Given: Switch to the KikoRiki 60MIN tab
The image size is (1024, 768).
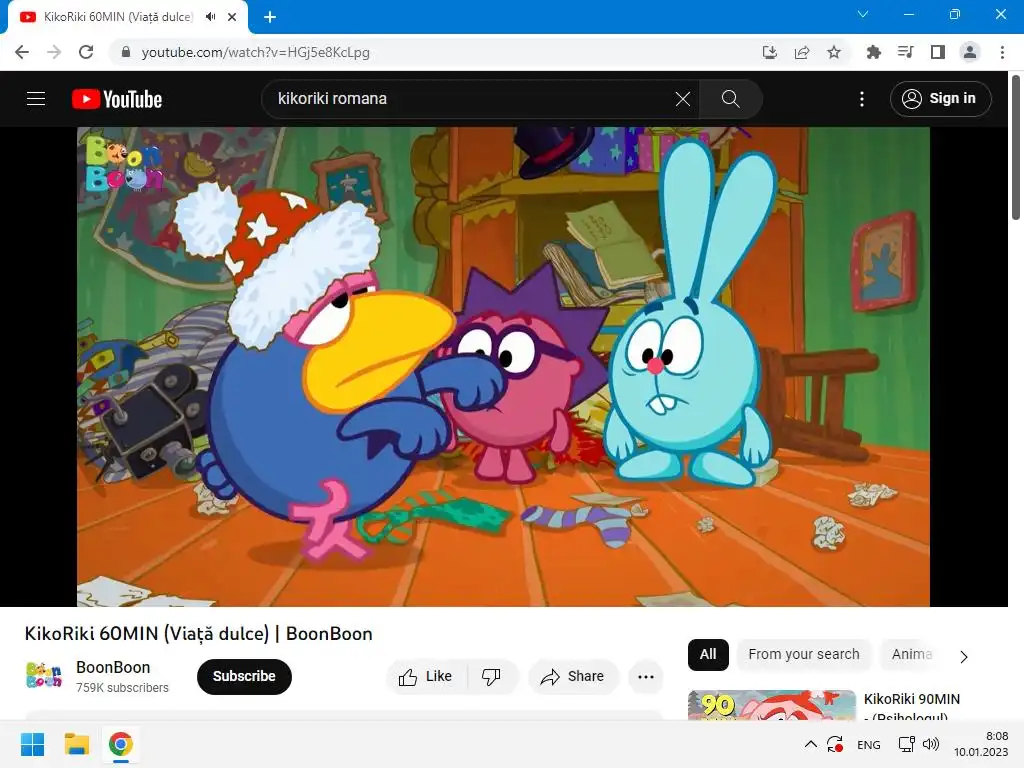Looking at the screenshot, I should point(118,17).
